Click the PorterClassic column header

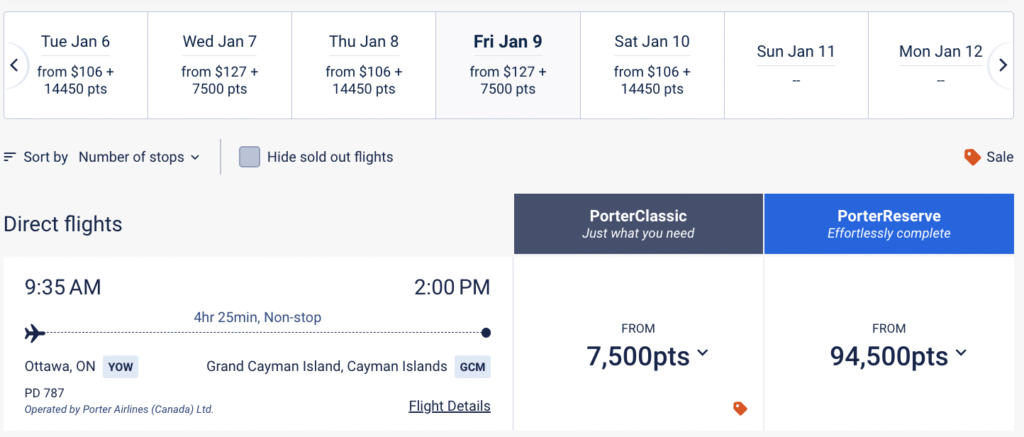pos(638,223)
